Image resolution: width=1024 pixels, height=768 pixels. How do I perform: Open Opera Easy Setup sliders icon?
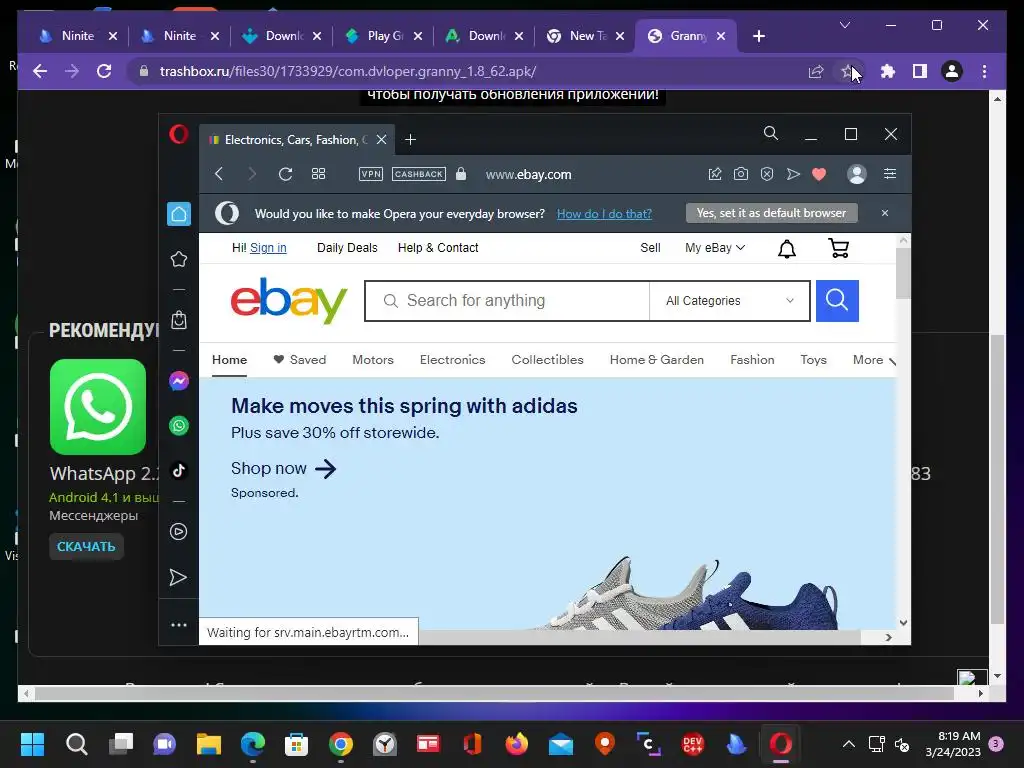point(889,174)
